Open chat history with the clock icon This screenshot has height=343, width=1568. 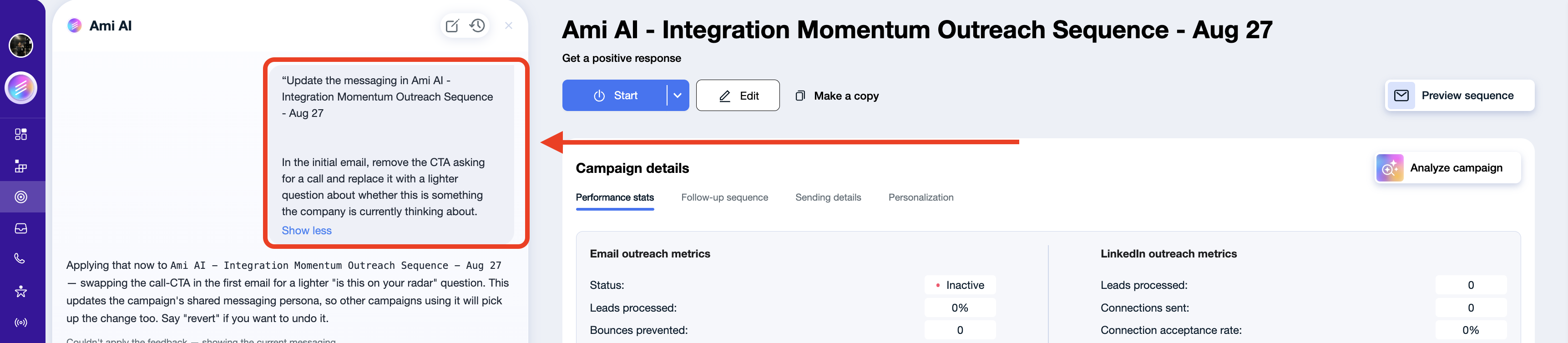tap(478, 25)
